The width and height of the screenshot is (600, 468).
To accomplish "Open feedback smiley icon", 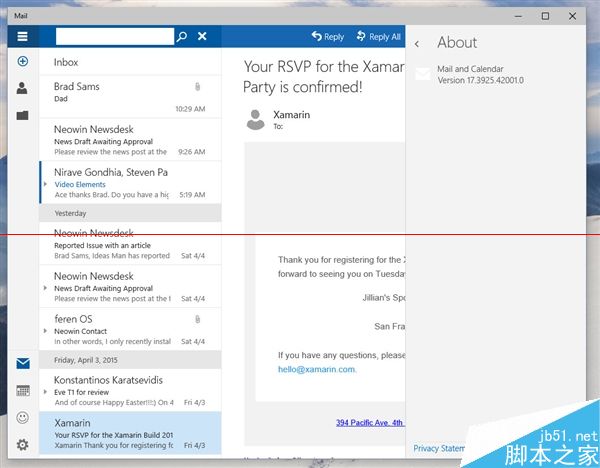I will [x=23, y=417].
